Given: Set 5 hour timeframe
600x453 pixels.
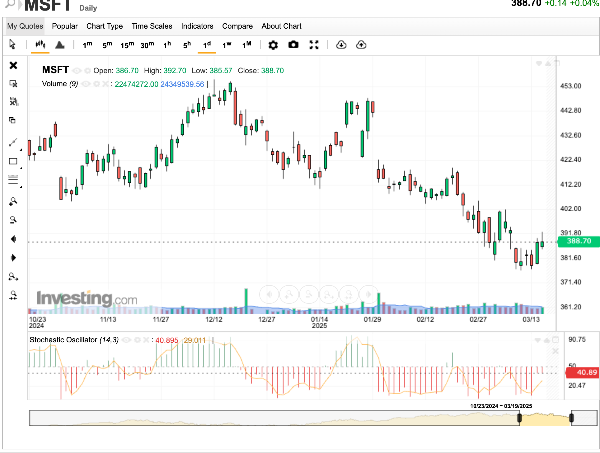Looking at the screenshot, I should click(x=187, y=45).
